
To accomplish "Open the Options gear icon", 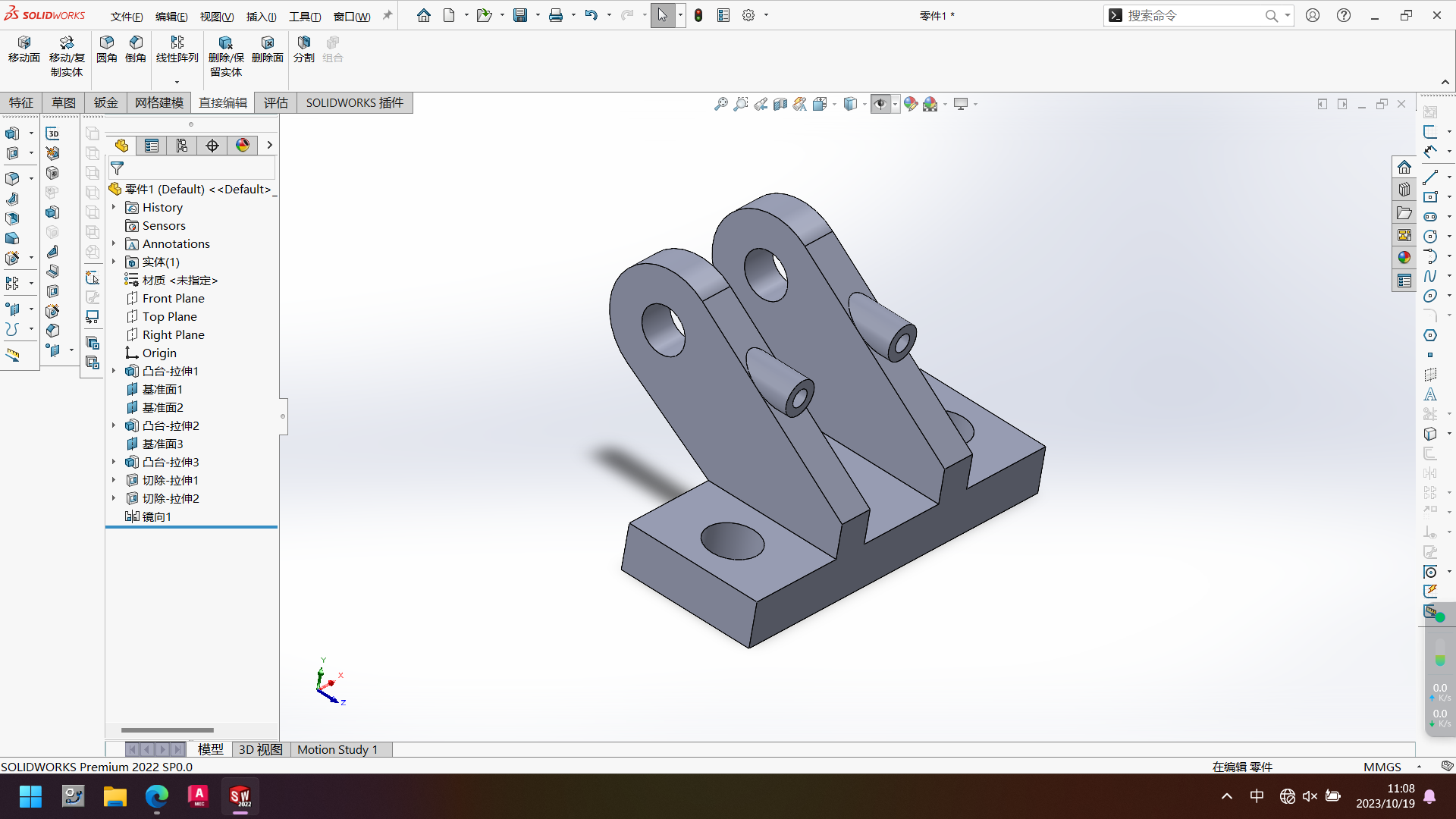I will tap(748, 15).
